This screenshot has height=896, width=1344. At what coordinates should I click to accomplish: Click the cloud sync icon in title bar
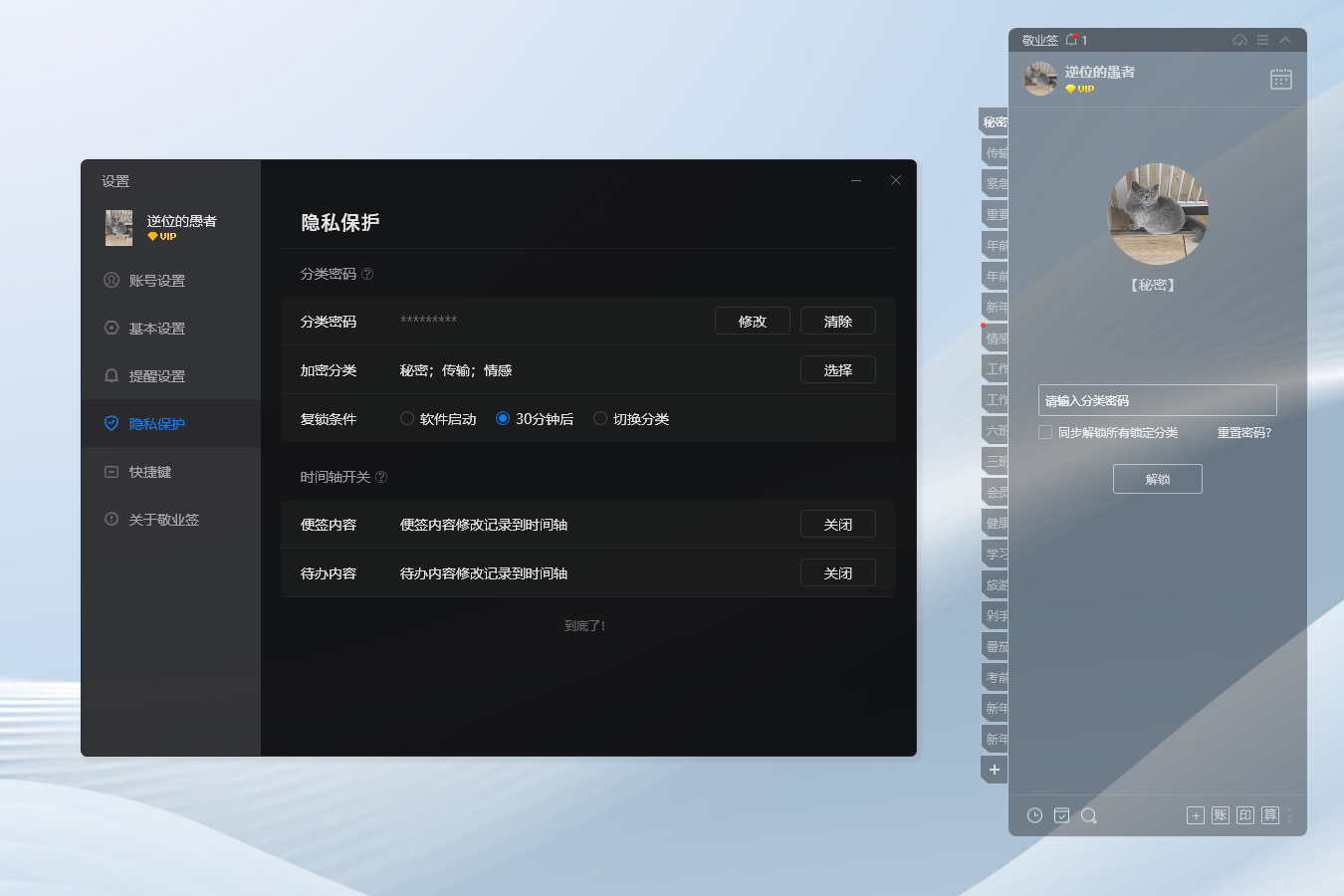pyautogui.click(x=1239, y=39)
